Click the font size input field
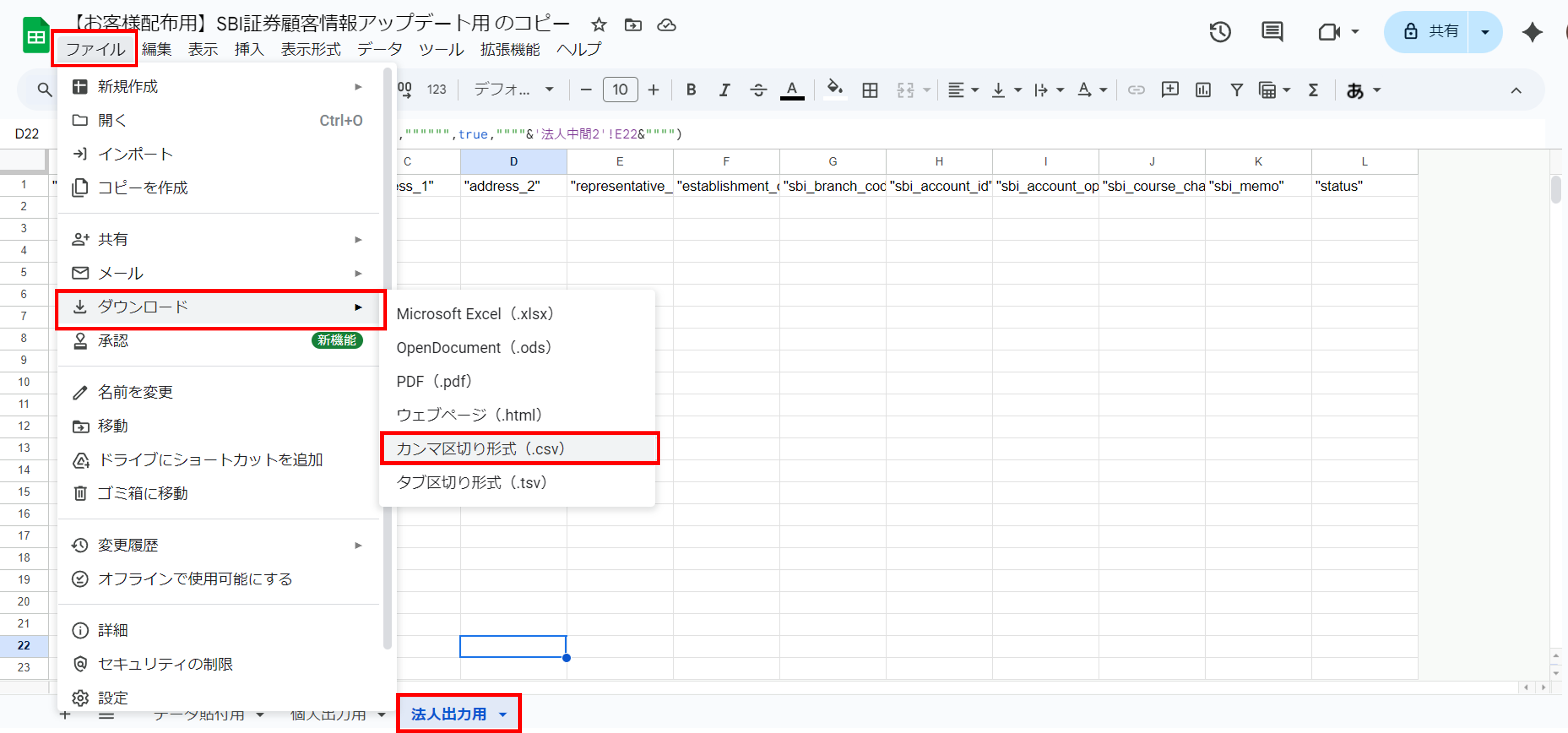This screenshot has width=1568, height=733. point(620,90)
